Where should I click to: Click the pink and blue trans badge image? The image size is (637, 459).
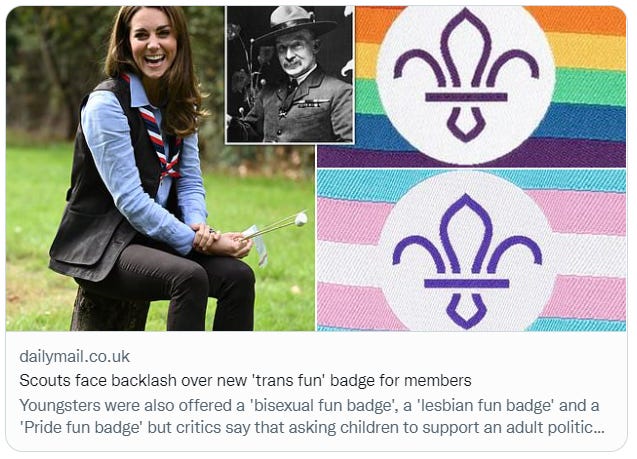click(471, 250)
